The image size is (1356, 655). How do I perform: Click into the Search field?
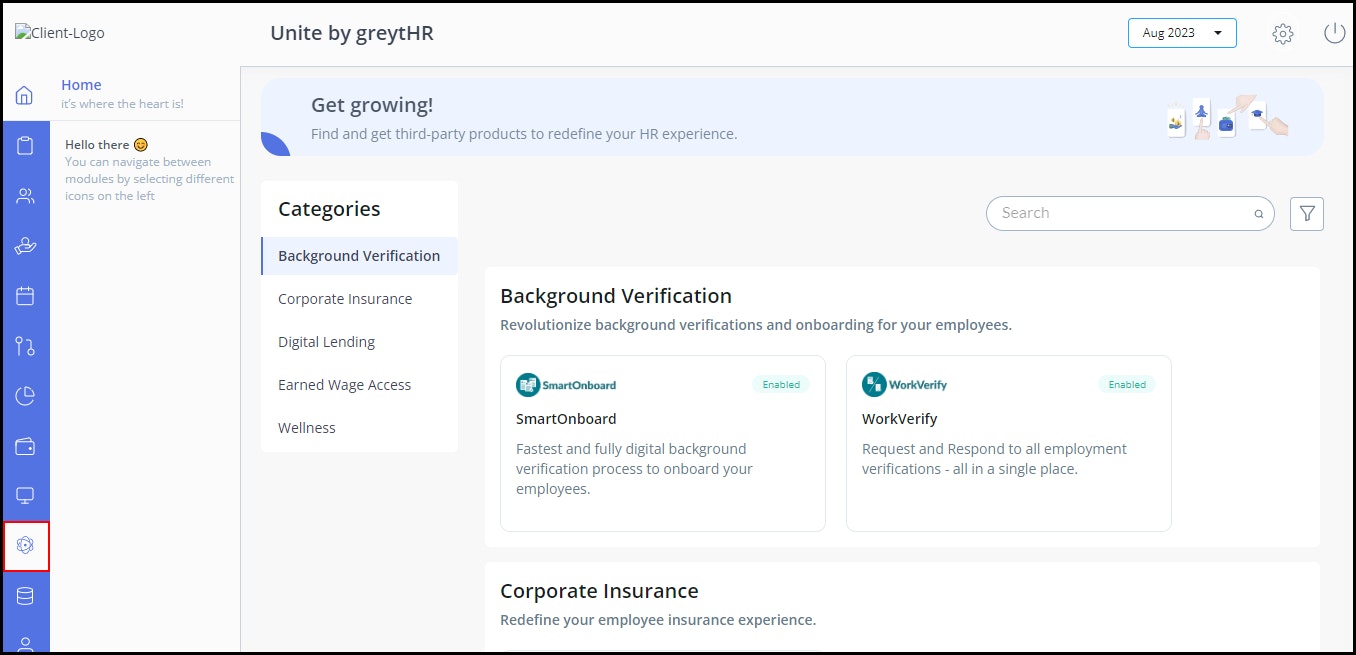point(1130,213)
